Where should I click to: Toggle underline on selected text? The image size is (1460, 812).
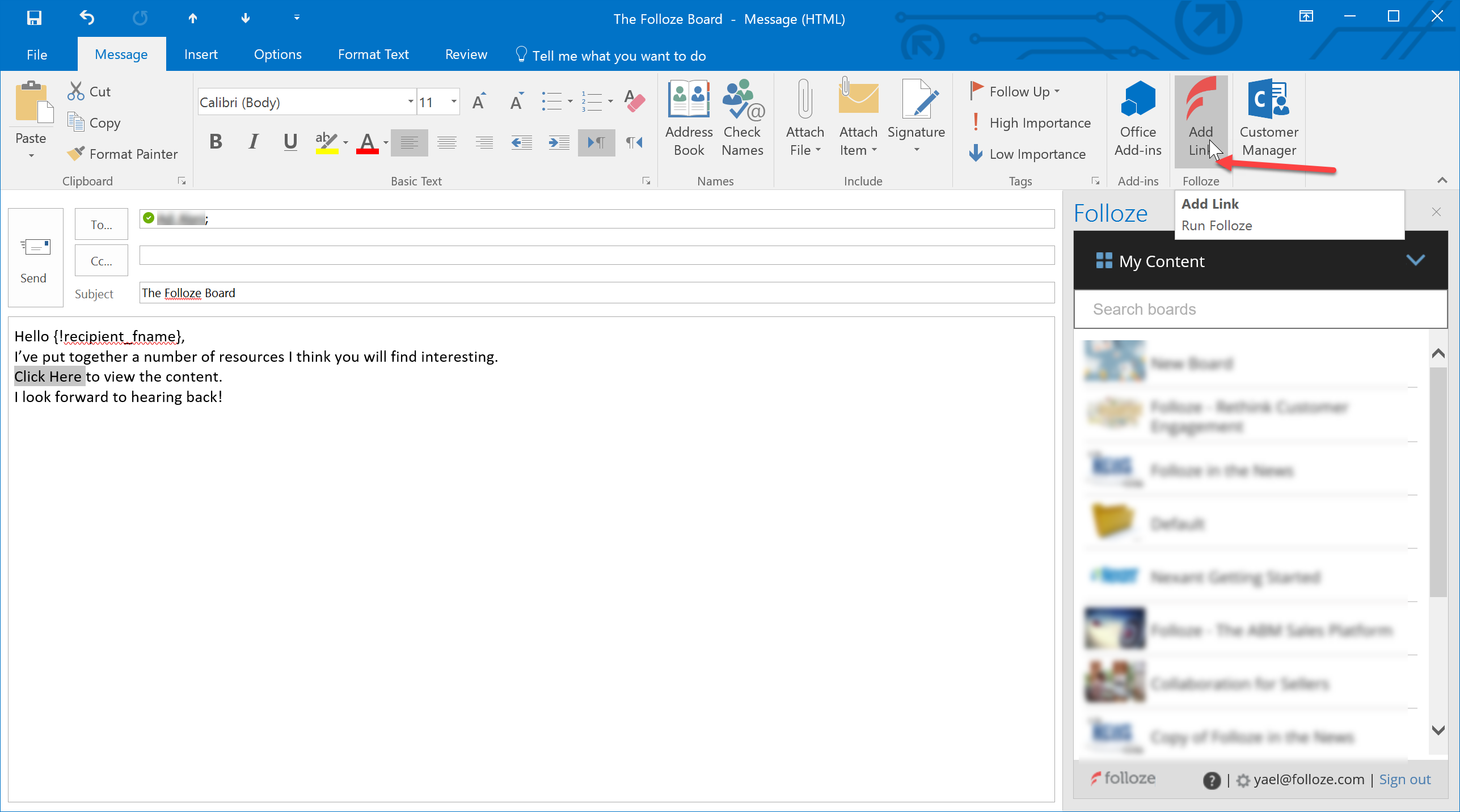click(x=290, y=142)
